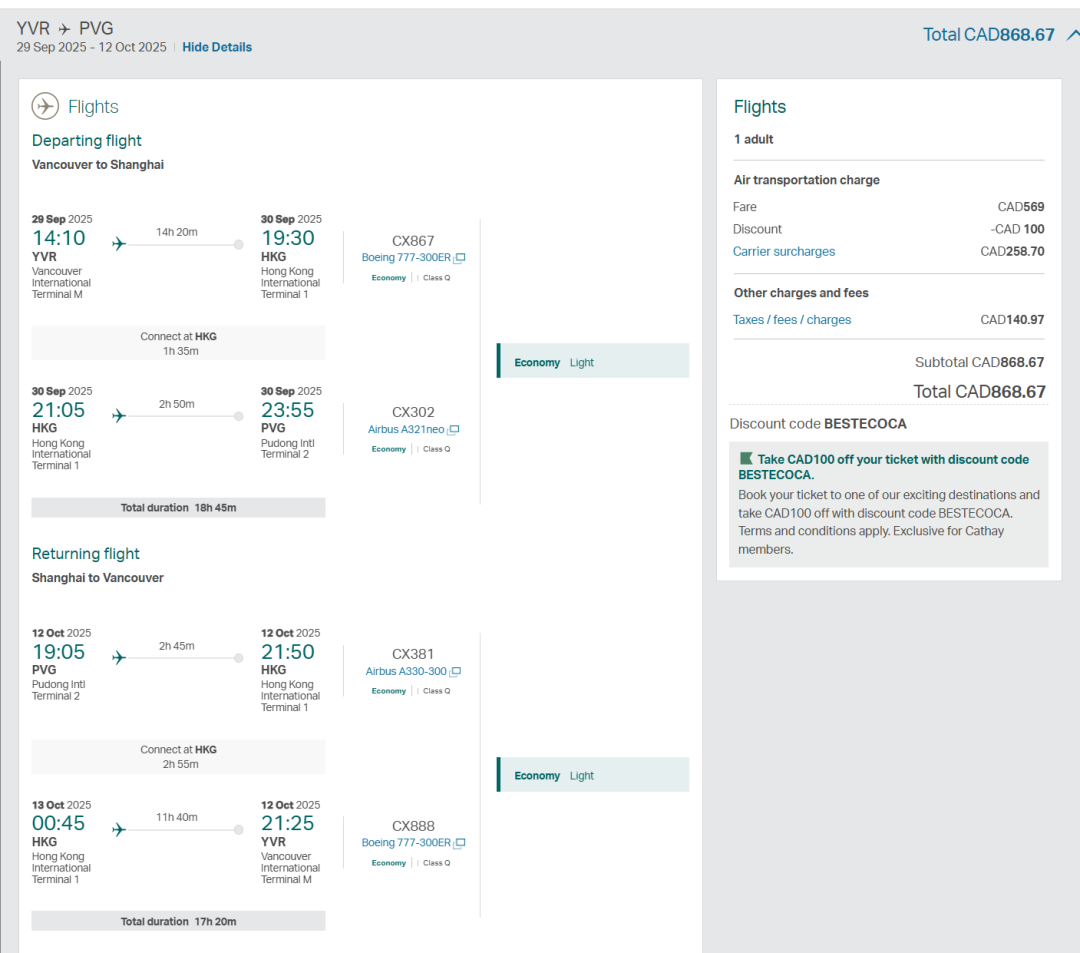Click the plane icon on the 00:45 HKG segment
This screenshot has height=953, width=1080.
click(x=119, y=830)
